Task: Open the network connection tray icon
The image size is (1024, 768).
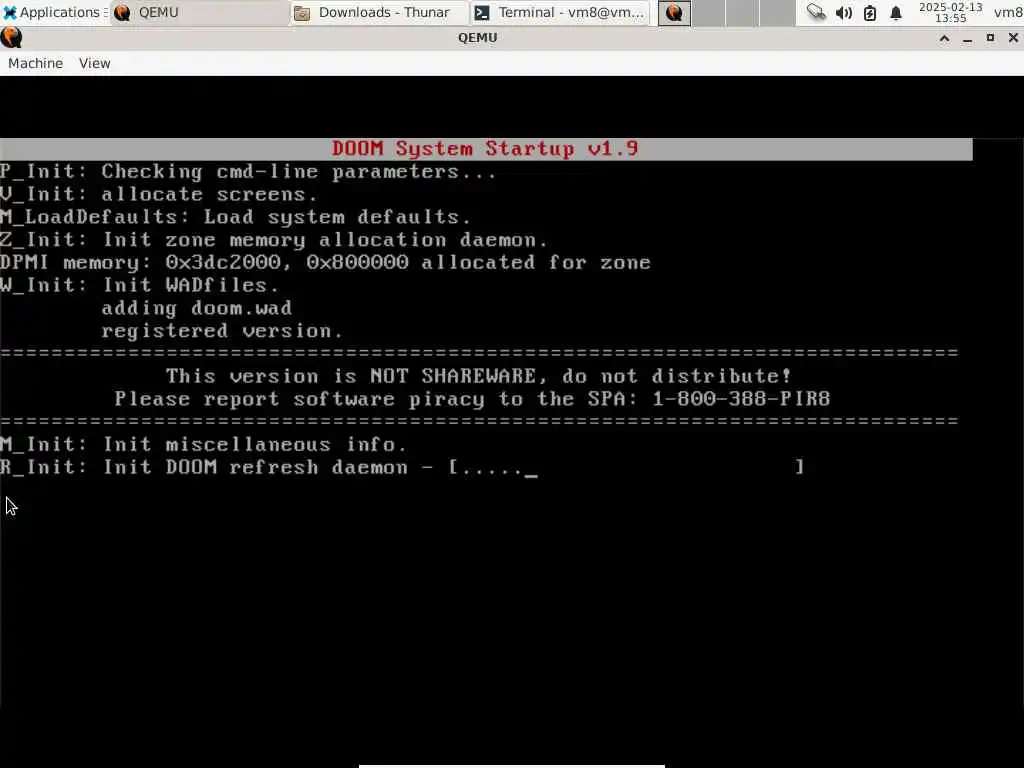Action: pyautogui.click(x=816, y=12)
